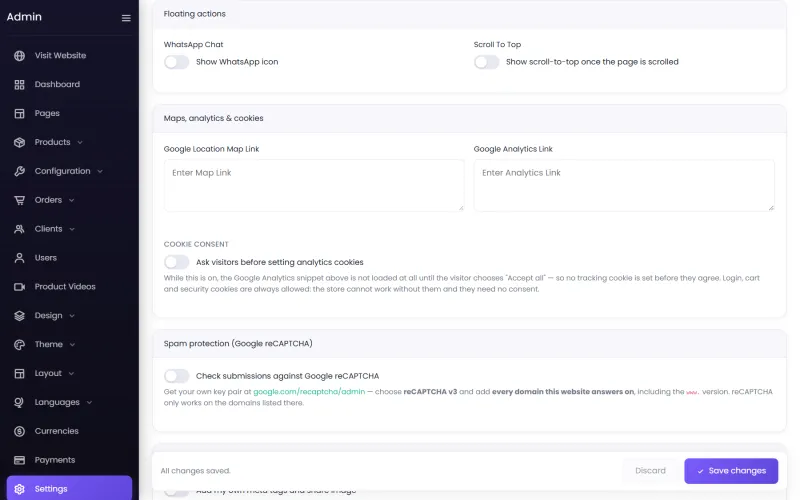Turn on Show scroll-to-top toggle
The width and height of the screenshot is (800, 500).
[x=486, y=62]
